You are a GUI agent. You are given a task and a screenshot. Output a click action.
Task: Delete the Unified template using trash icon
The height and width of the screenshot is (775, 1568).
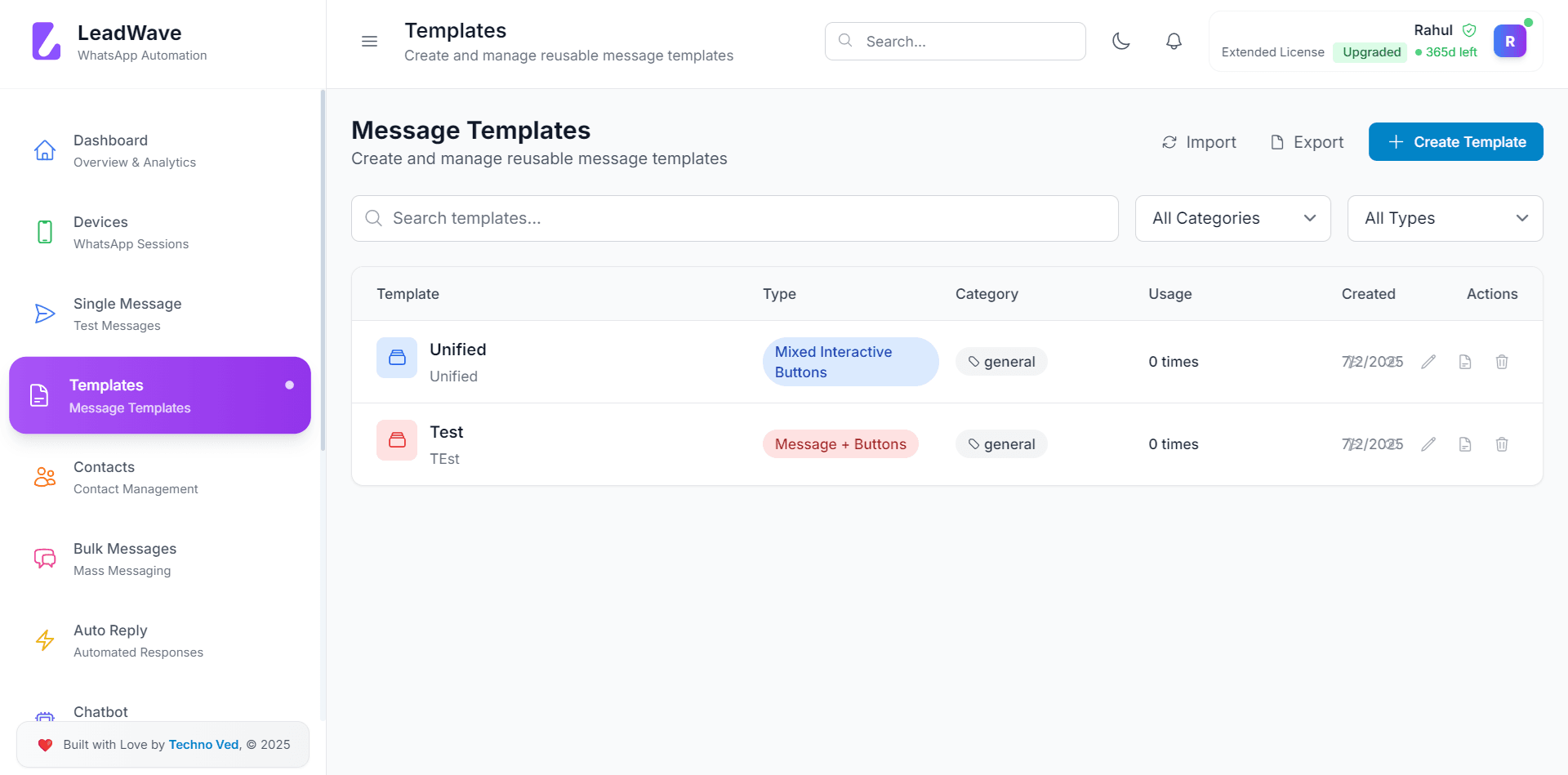pyautogui.click(x=1502, y=362)
